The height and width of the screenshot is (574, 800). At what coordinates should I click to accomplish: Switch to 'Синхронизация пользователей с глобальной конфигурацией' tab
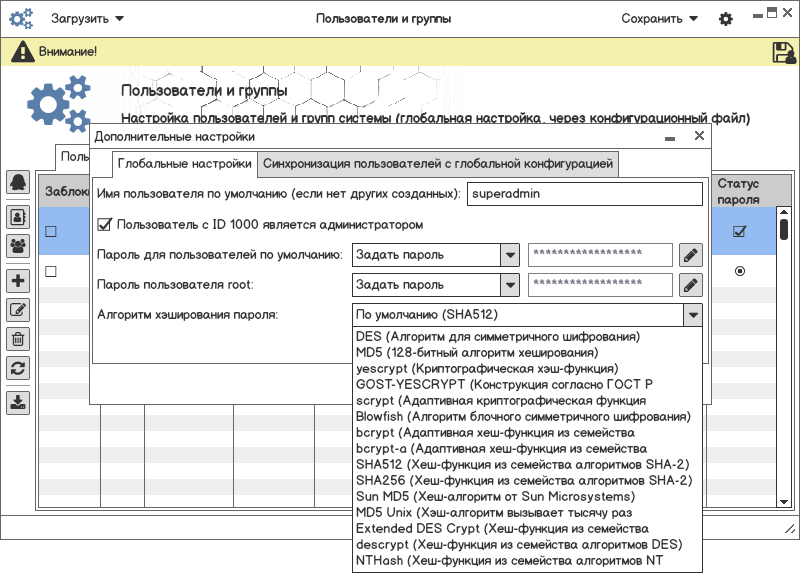click(x=437, y=164)
